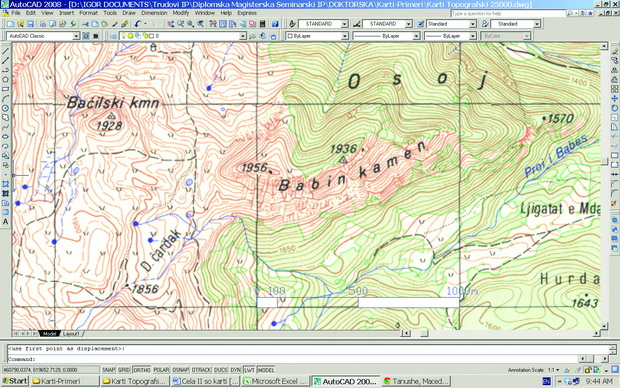
Task: Open the linetype ByLayer dropdown
Action: 416,36
